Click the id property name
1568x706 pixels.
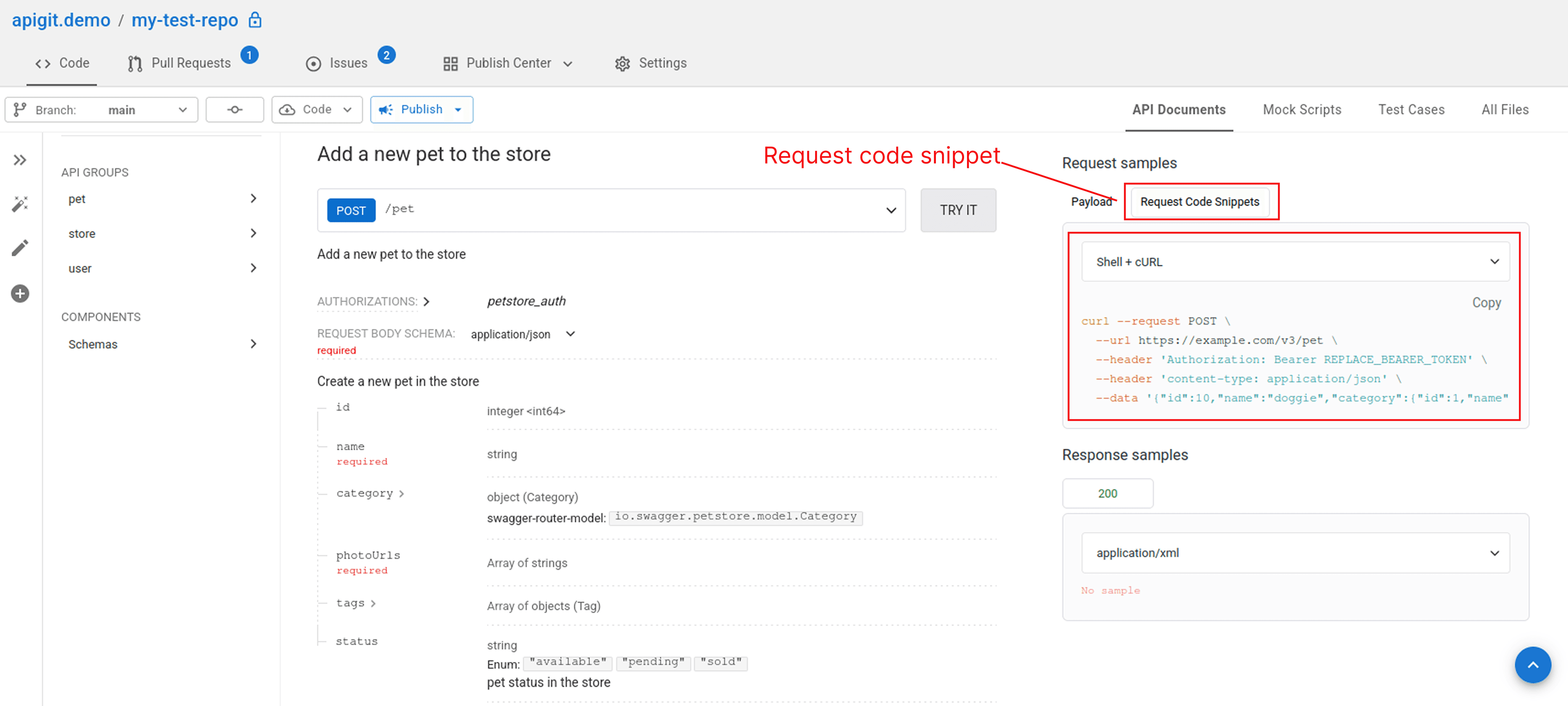point(343,407)
